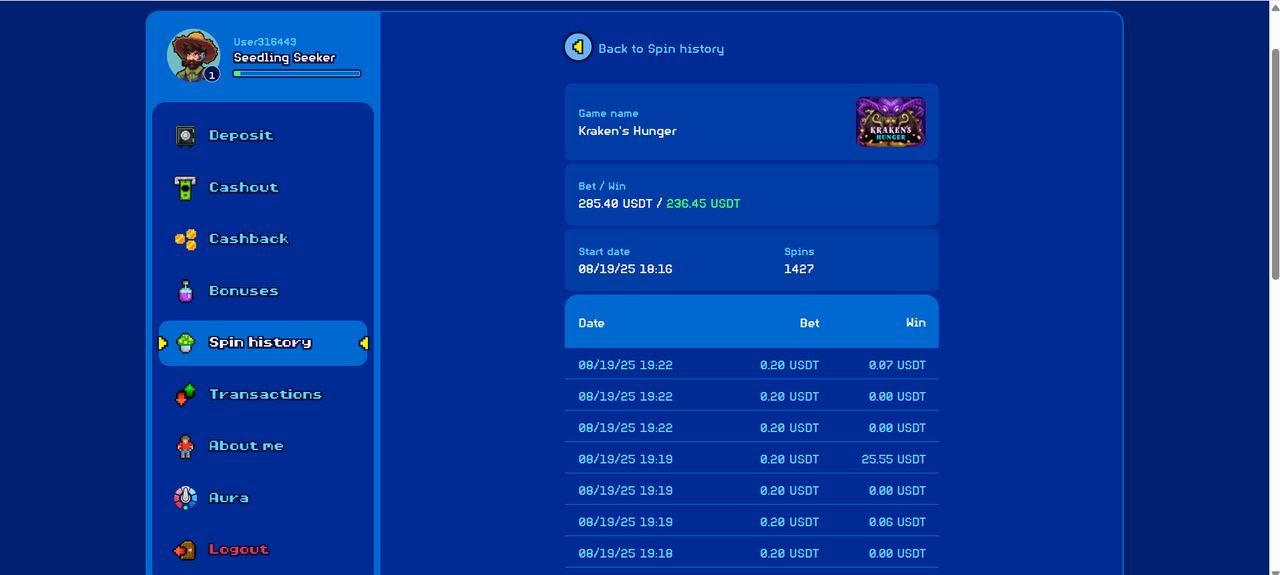Click the potion bottle icon beside Bonuses

click(x=185, y=291)
